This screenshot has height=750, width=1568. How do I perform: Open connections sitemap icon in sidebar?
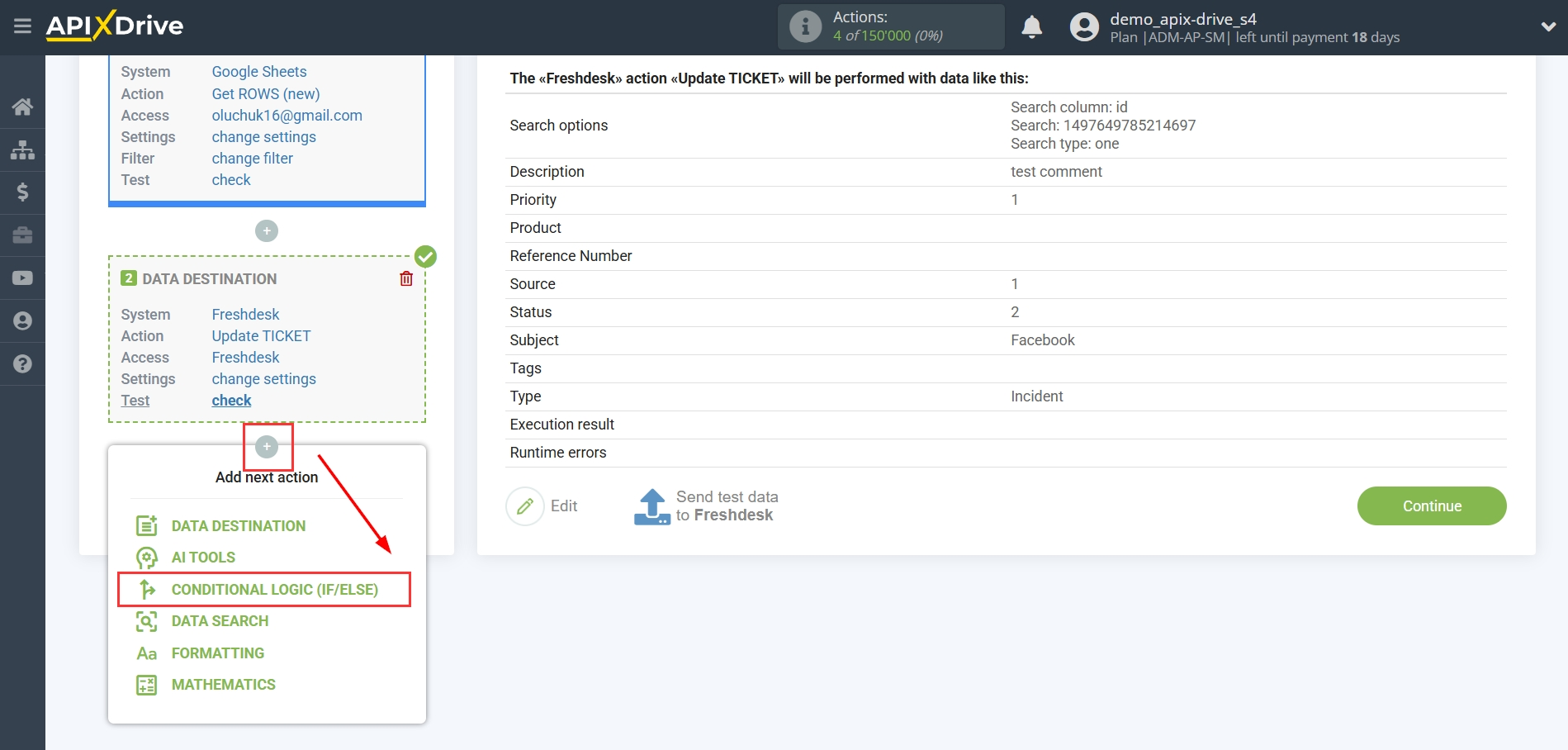tap(22, 150)
